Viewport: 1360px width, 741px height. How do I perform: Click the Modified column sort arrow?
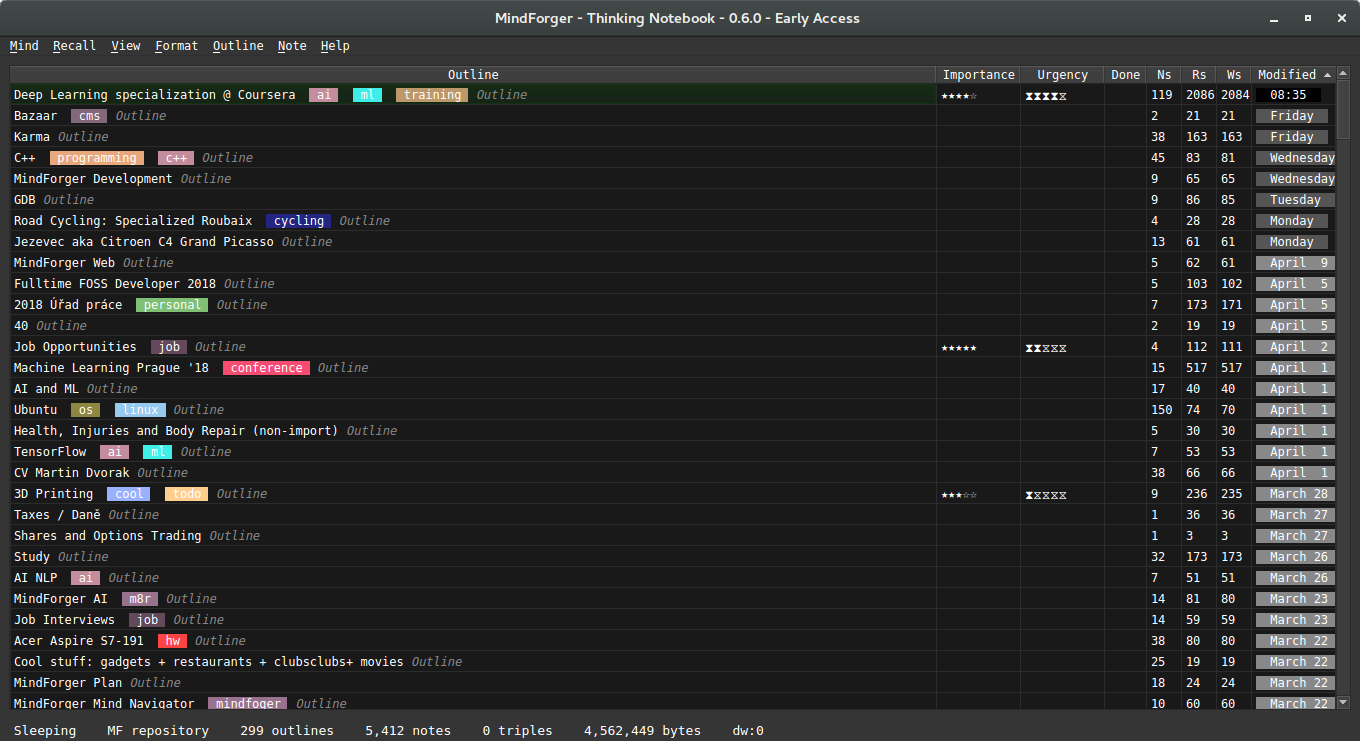[x=1327, y=75]
